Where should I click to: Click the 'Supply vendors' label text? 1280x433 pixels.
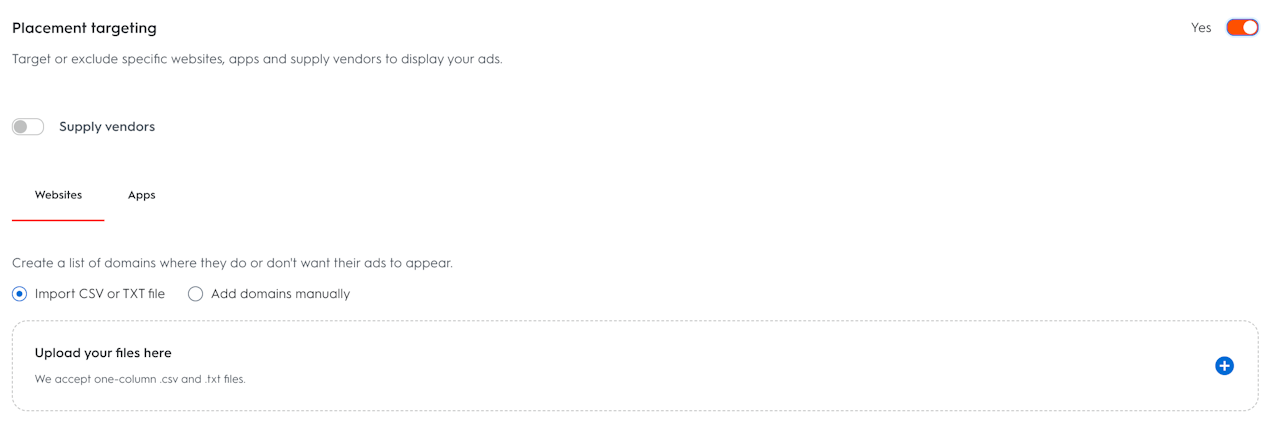coord(107,127)
